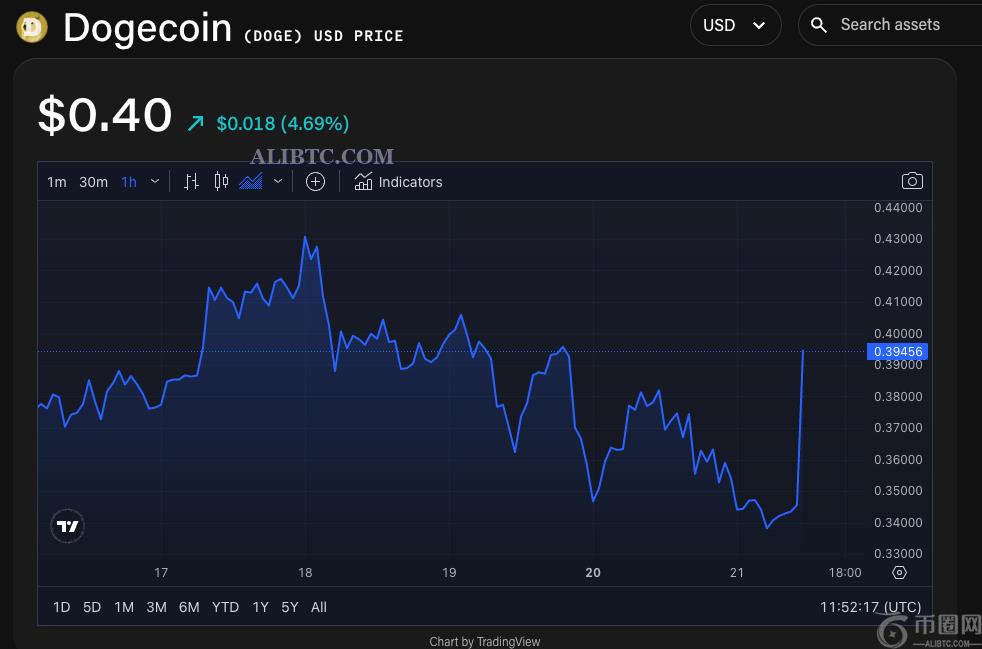This screenshot has width=982, height=649.
Task: Expand the time interval dropdown arrow
Action: [155, 182]
